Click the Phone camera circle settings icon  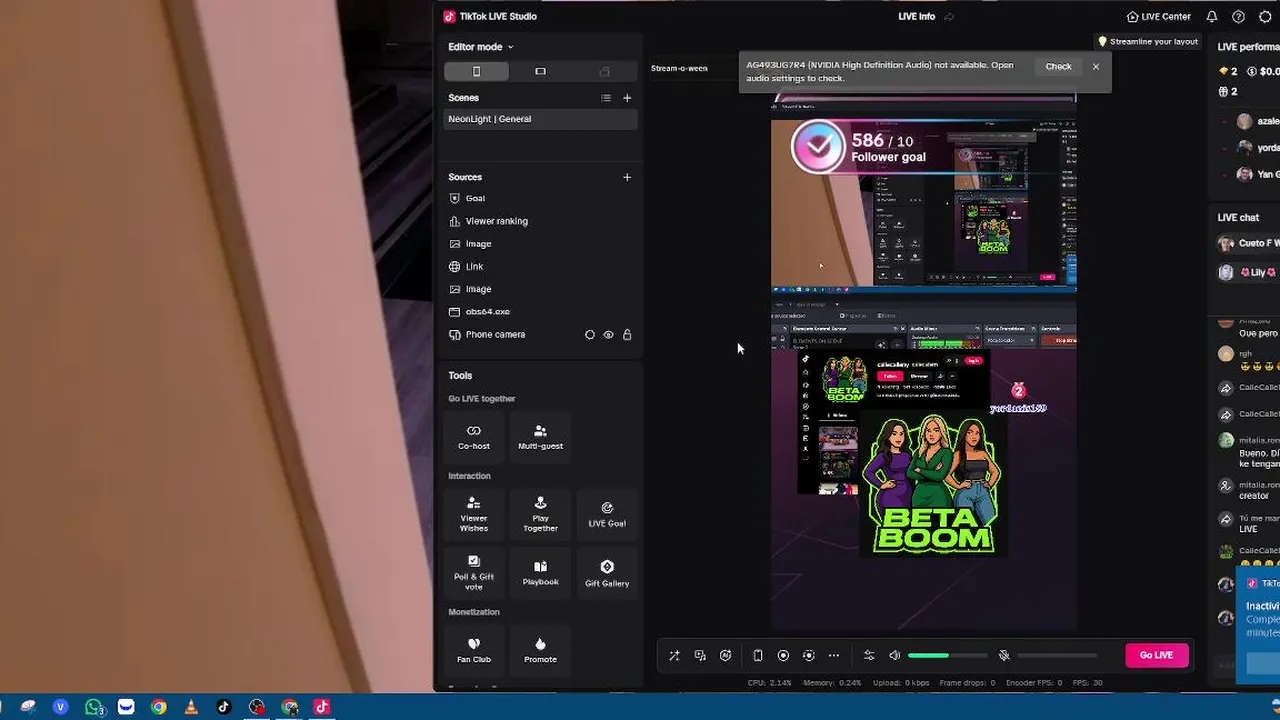pyautogui.click(x=589, y=335)
